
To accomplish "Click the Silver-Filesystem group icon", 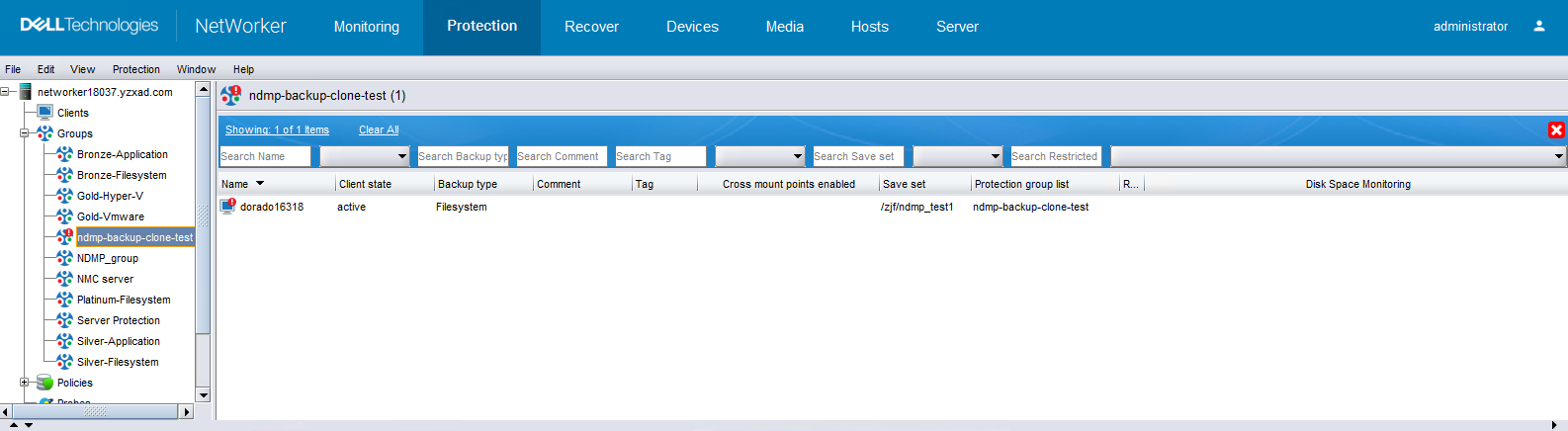I will coord(64,362).
